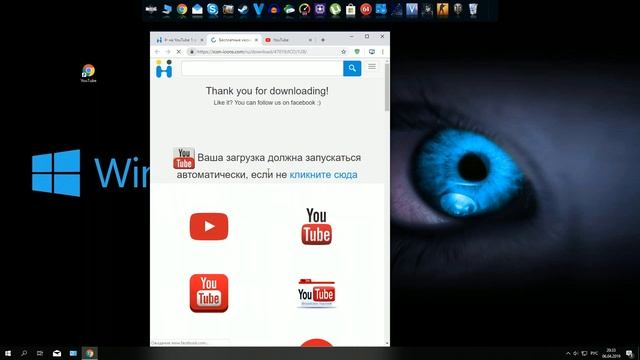The image size is (640, 360).
Task: Open a new tab with plus button
Action: [x=323, y=40]
